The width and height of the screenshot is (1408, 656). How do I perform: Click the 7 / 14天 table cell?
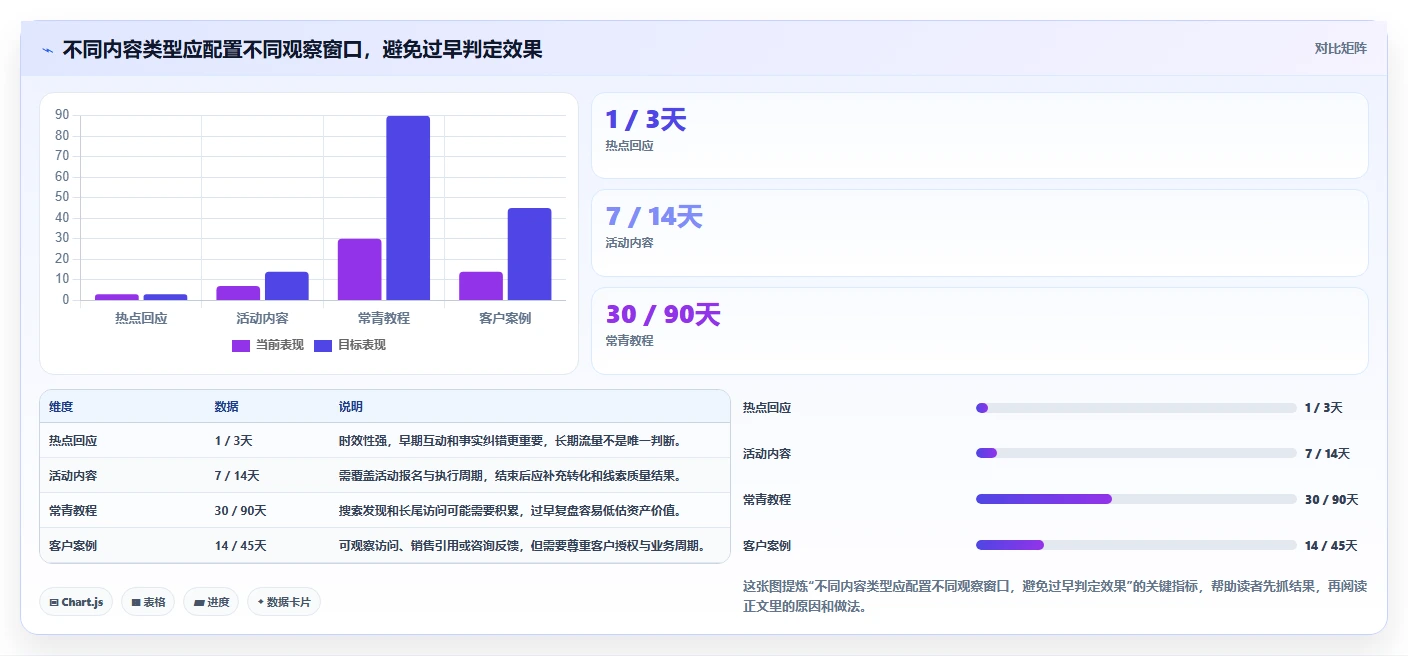pos(237,476)
